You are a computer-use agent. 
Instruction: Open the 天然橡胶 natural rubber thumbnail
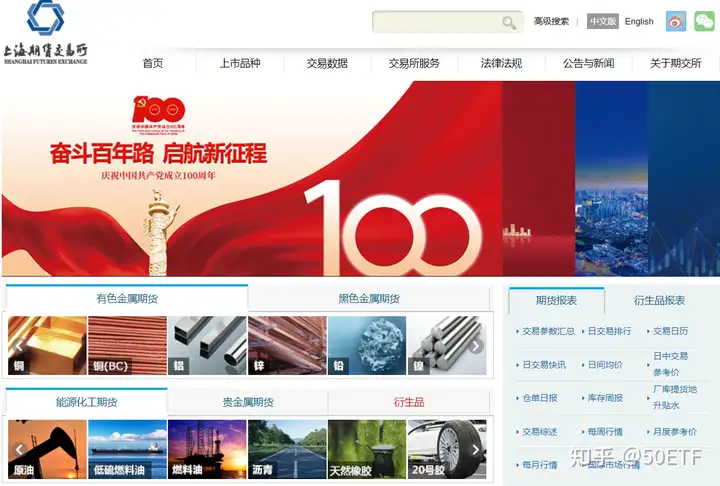367,449
